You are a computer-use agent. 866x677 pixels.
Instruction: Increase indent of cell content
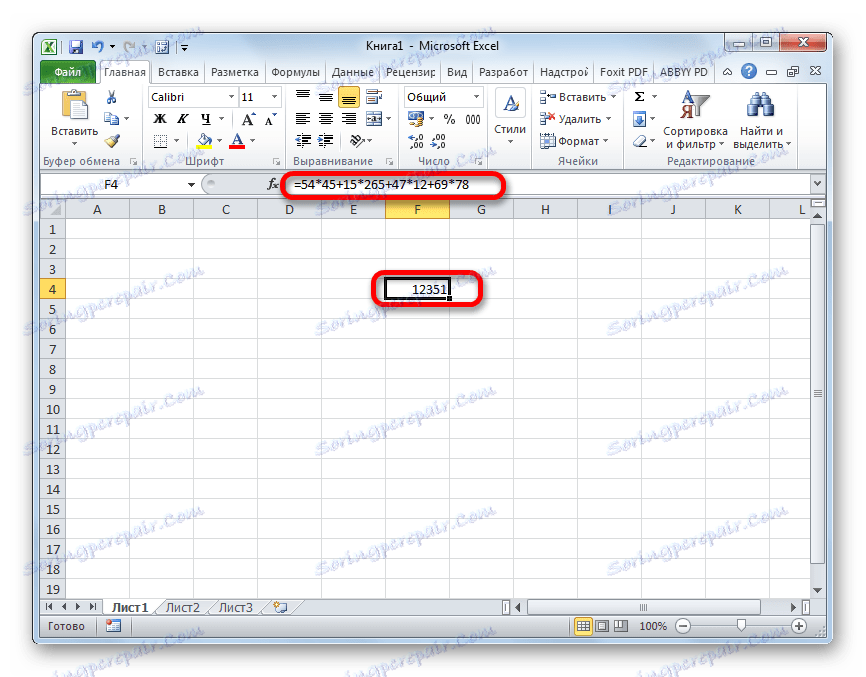click(325, 141)
